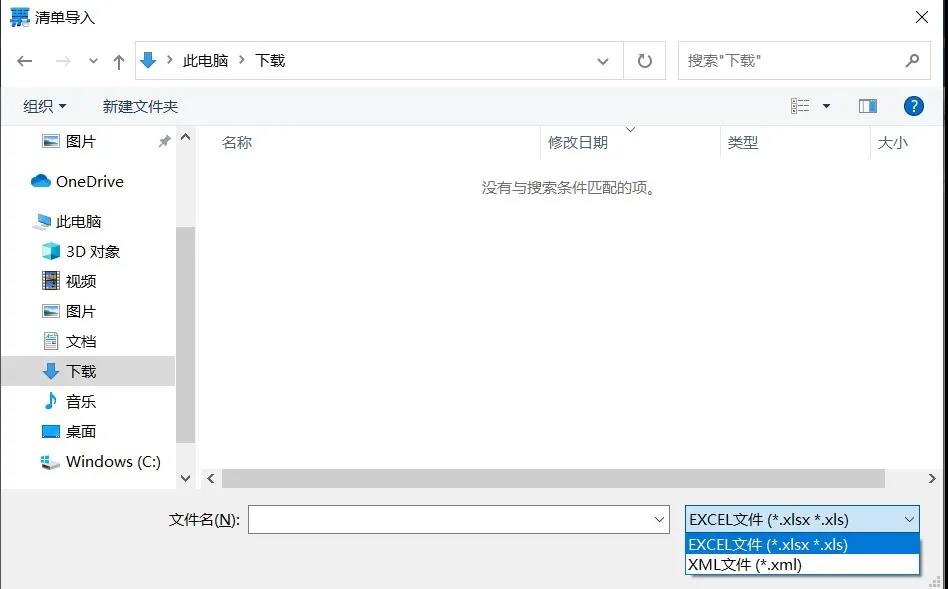
Task: Open the Help question mark icon
Action: [x=913, y=106]
